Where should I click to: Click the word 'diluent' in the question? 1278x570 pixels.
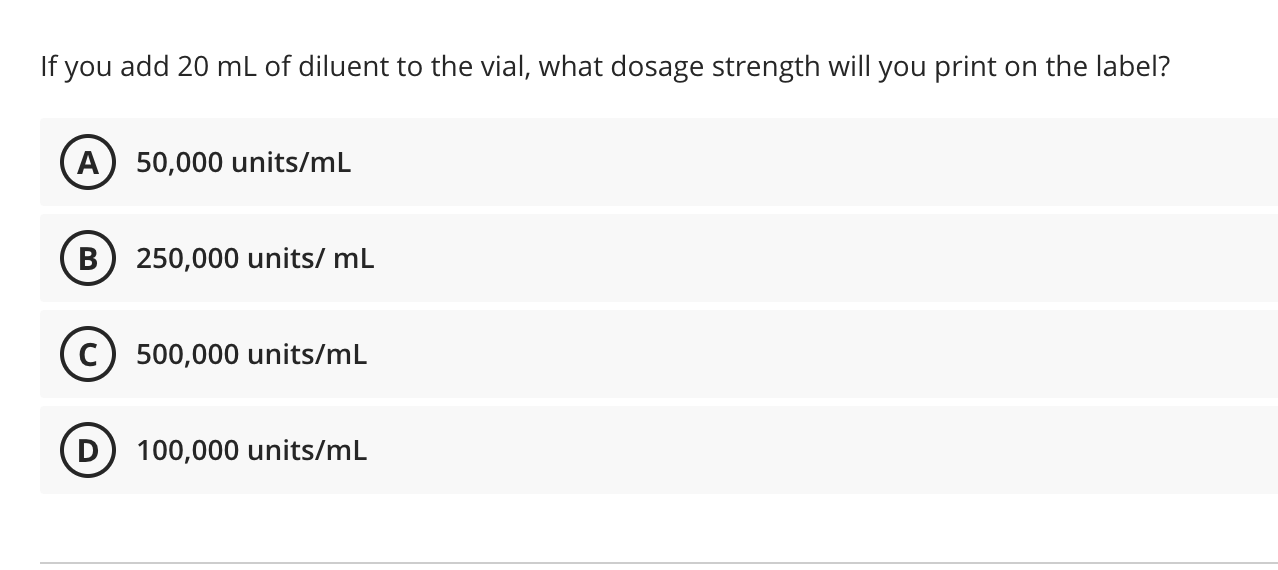[341, 67]
